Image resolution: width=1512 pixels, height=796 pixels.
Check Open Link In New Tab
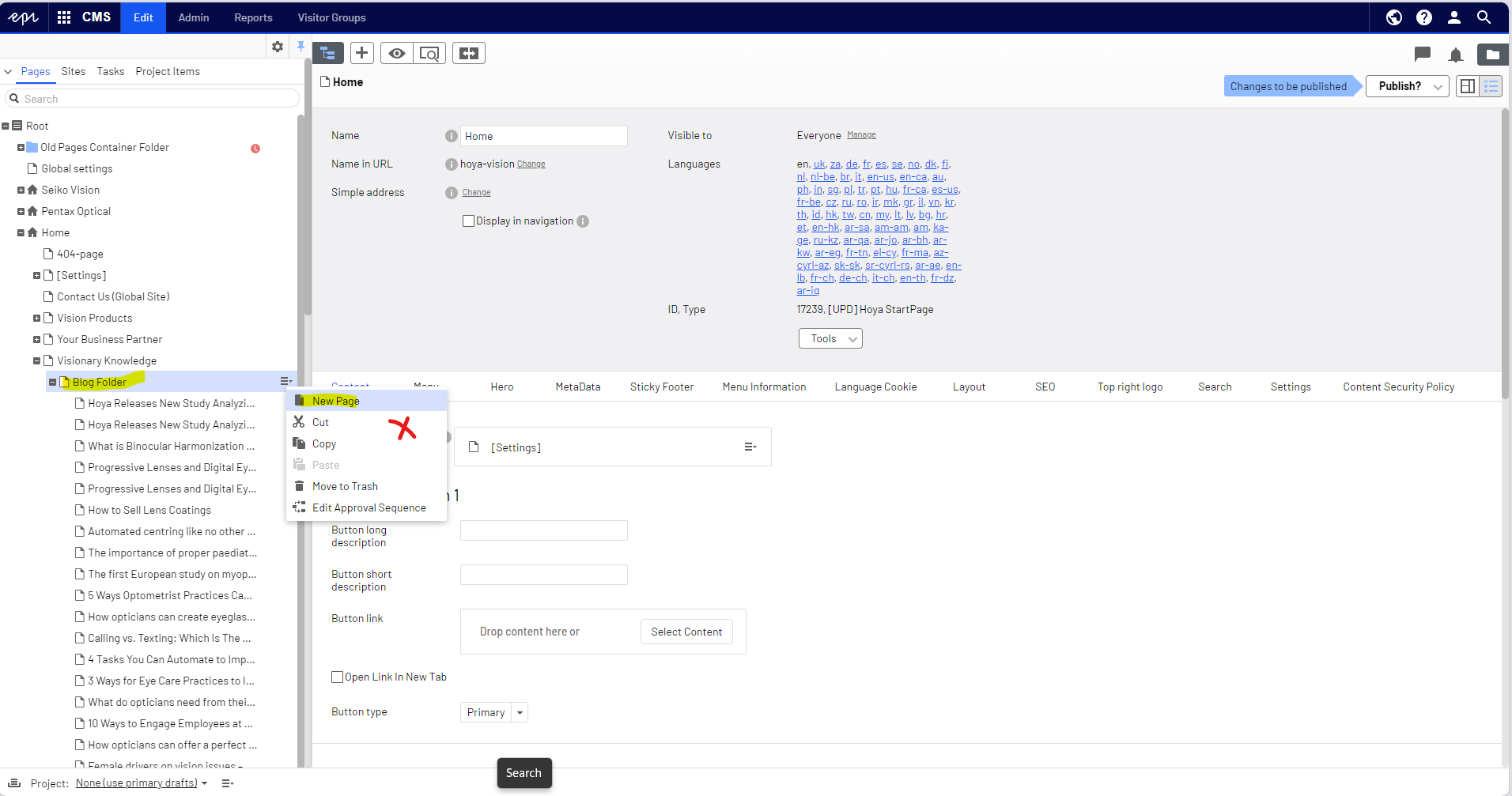(x=337, y=677)
